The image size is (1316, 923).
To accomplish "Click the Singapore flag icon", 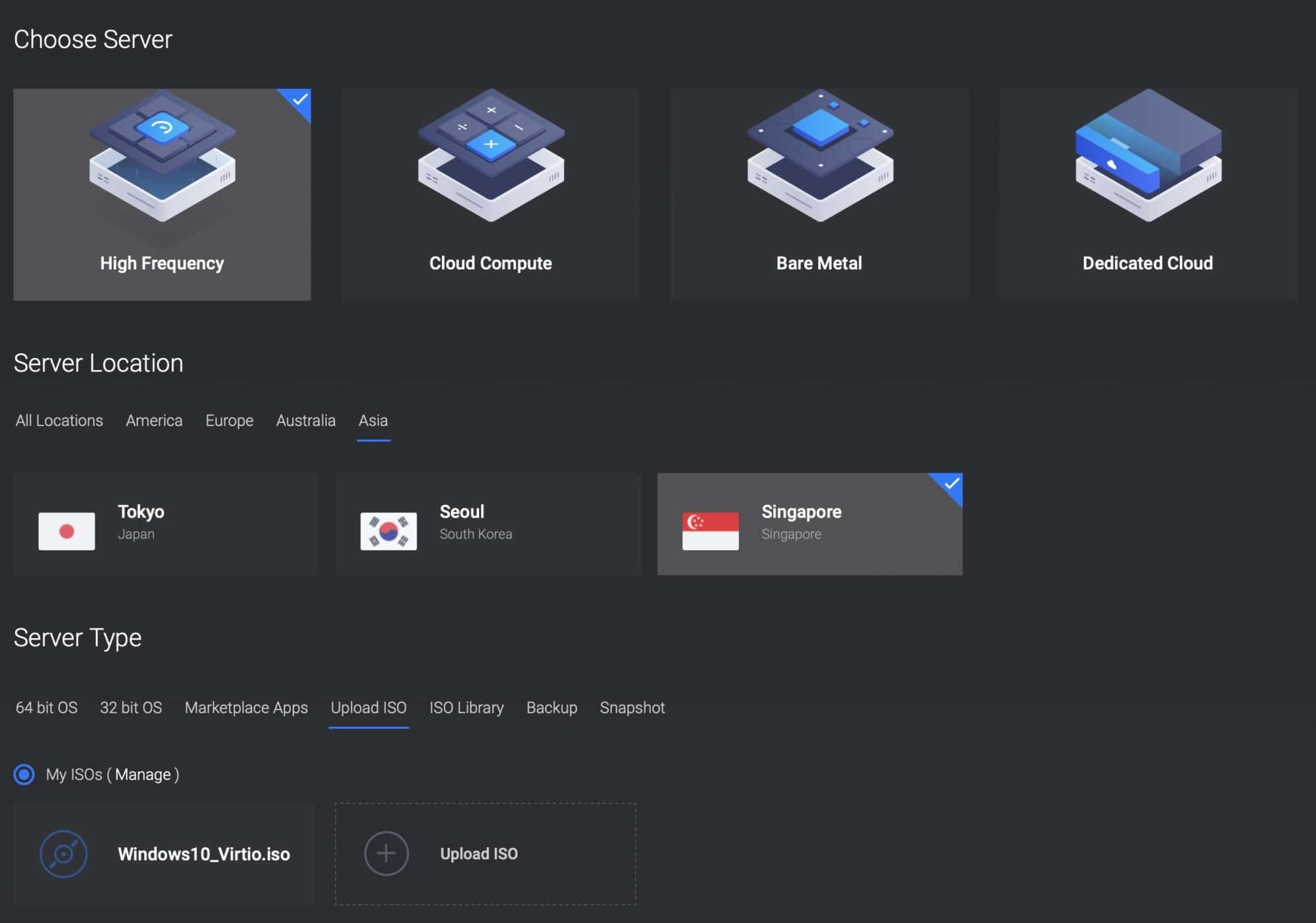I will pos(710,531).
